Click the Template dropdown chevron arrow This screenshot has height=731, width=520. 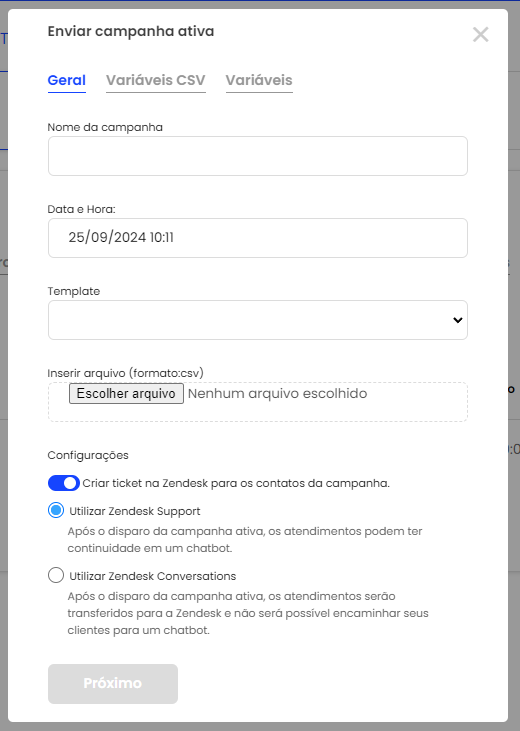(x=458, y=320)
